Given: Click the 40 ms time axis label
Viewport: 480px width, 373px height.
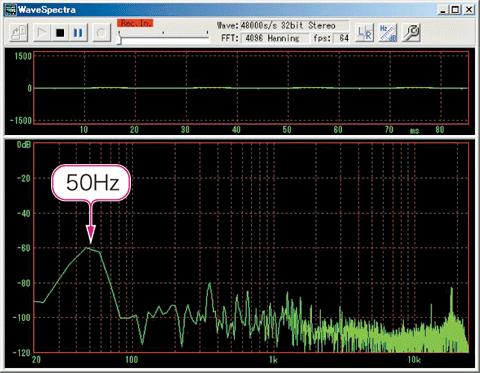Looking at the screenshot, I should coord(236,129).
